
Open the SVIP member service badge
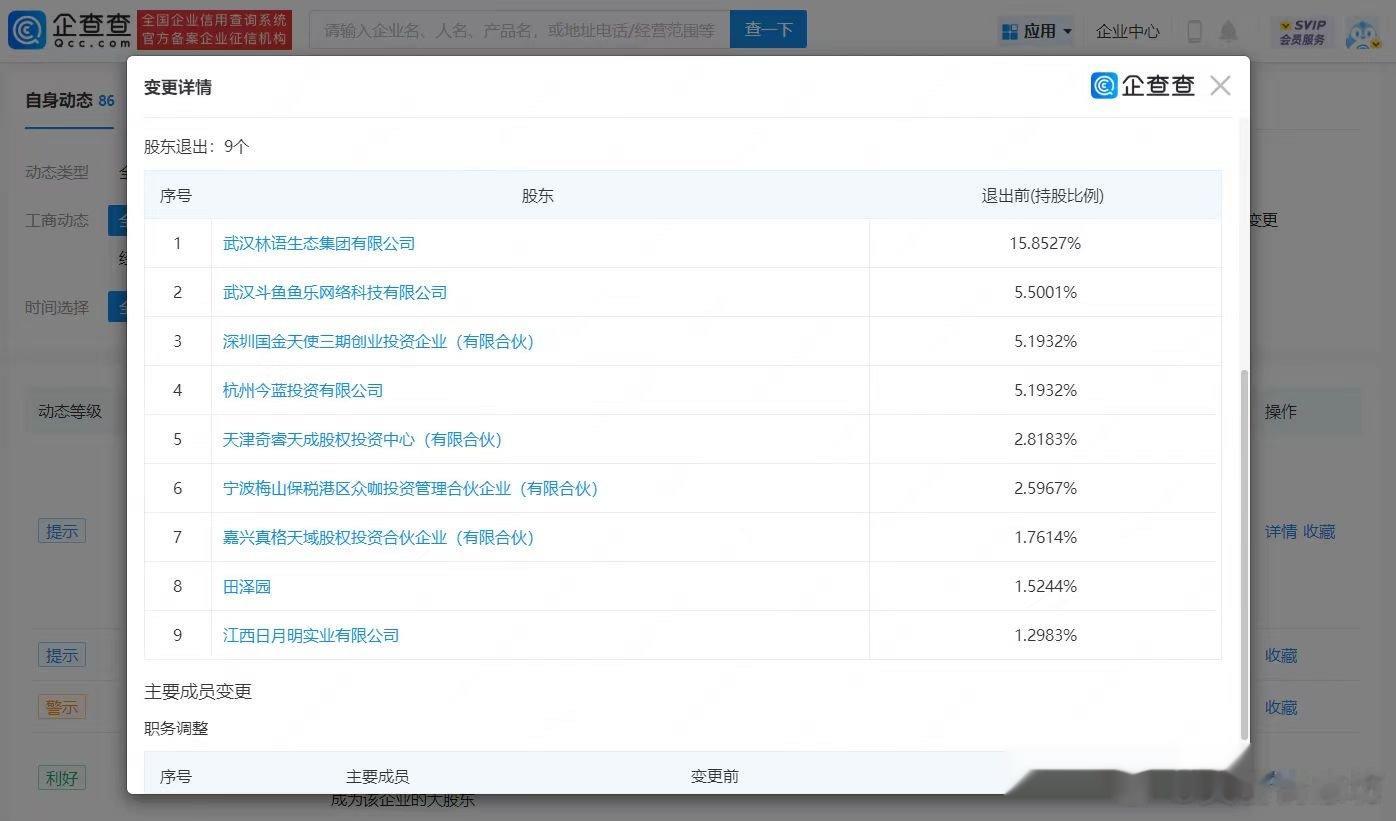click(x=1302, y=31)
